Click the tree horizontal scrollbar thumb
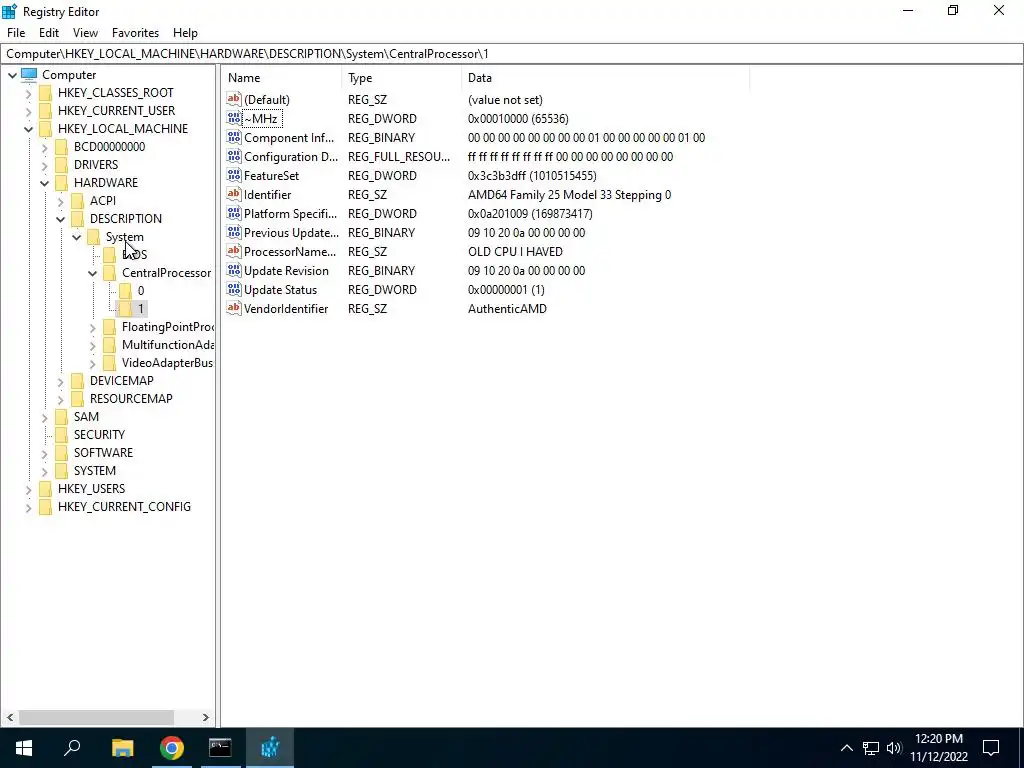The height and width of the screenshot is (768, 1024). 96,717
